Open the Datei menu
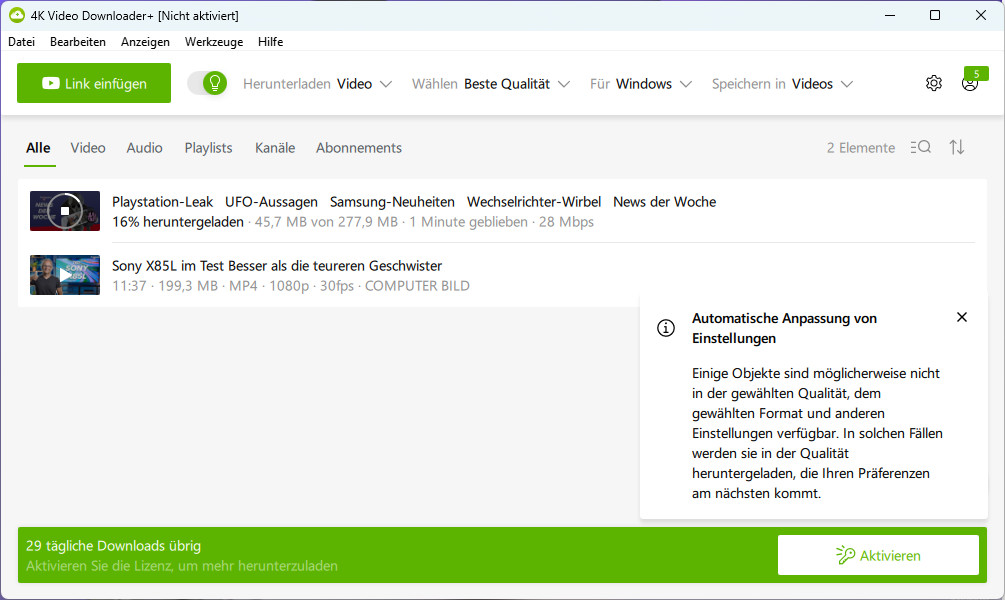Screen dimensions: 1005x600 tap(21, 42)
